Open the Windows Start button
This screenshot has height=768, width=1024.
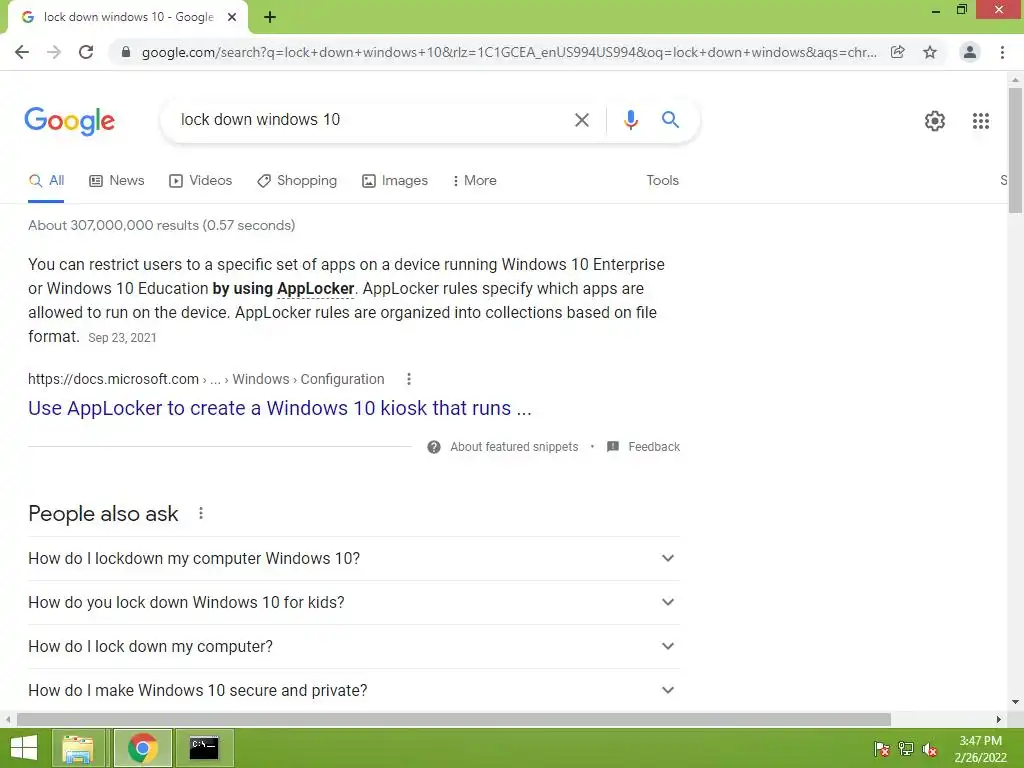pyautogui.click(x=24, y=748)
